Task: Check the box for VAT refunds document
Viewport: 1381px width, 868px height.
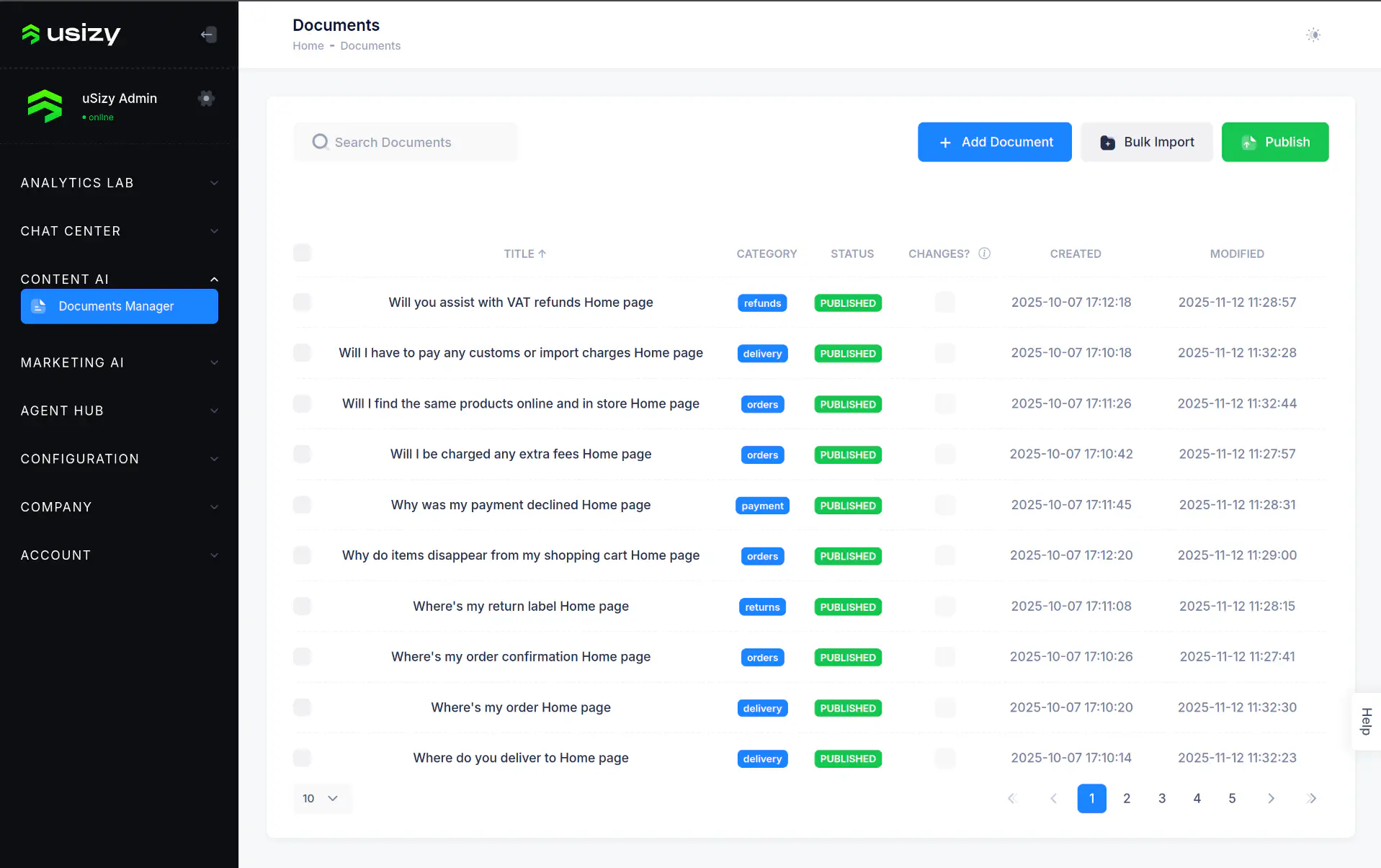Action: pyautogui.click(x=302, y=302)
